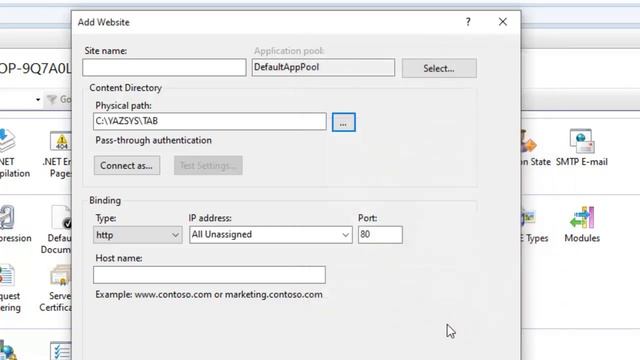Image resolution: width=640 pixels, height=360 pixels.
Task: Open Request Filtering icon in IIS Manager
Action: pyautogui.click(x=9, y=288)
